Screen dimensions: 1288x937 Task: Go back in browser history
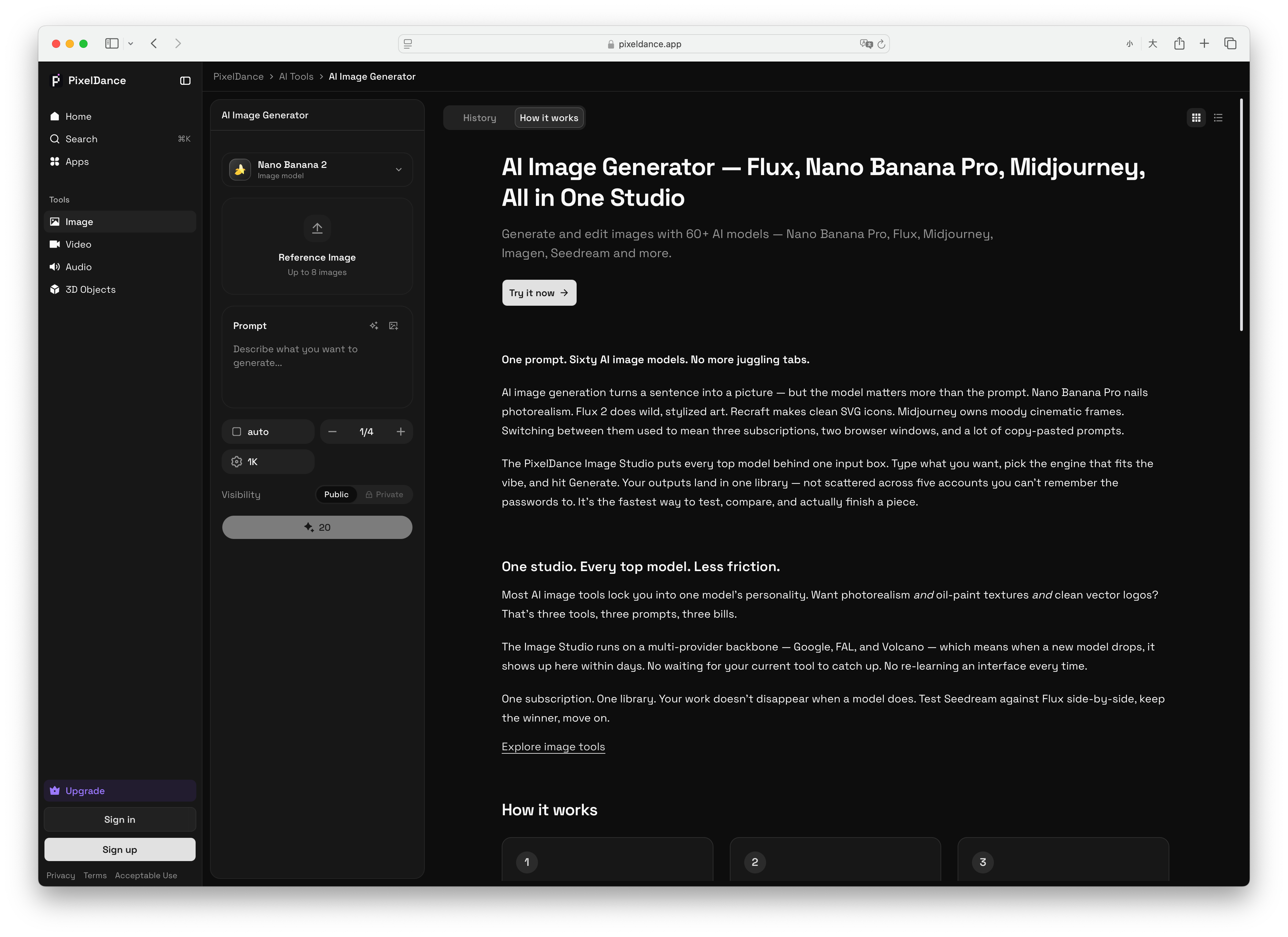[154, 43]
